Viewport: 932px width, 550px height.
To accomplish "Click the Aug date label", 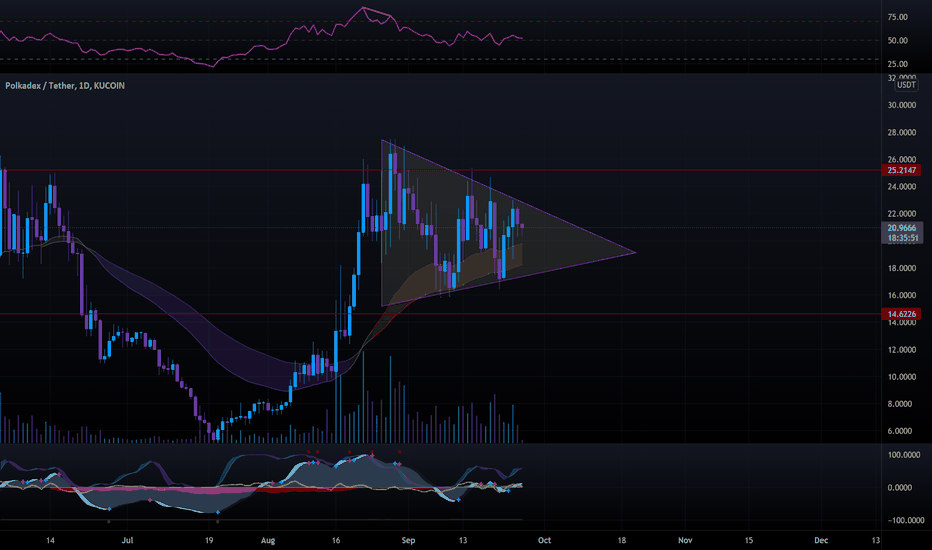I will coord(268,540).
